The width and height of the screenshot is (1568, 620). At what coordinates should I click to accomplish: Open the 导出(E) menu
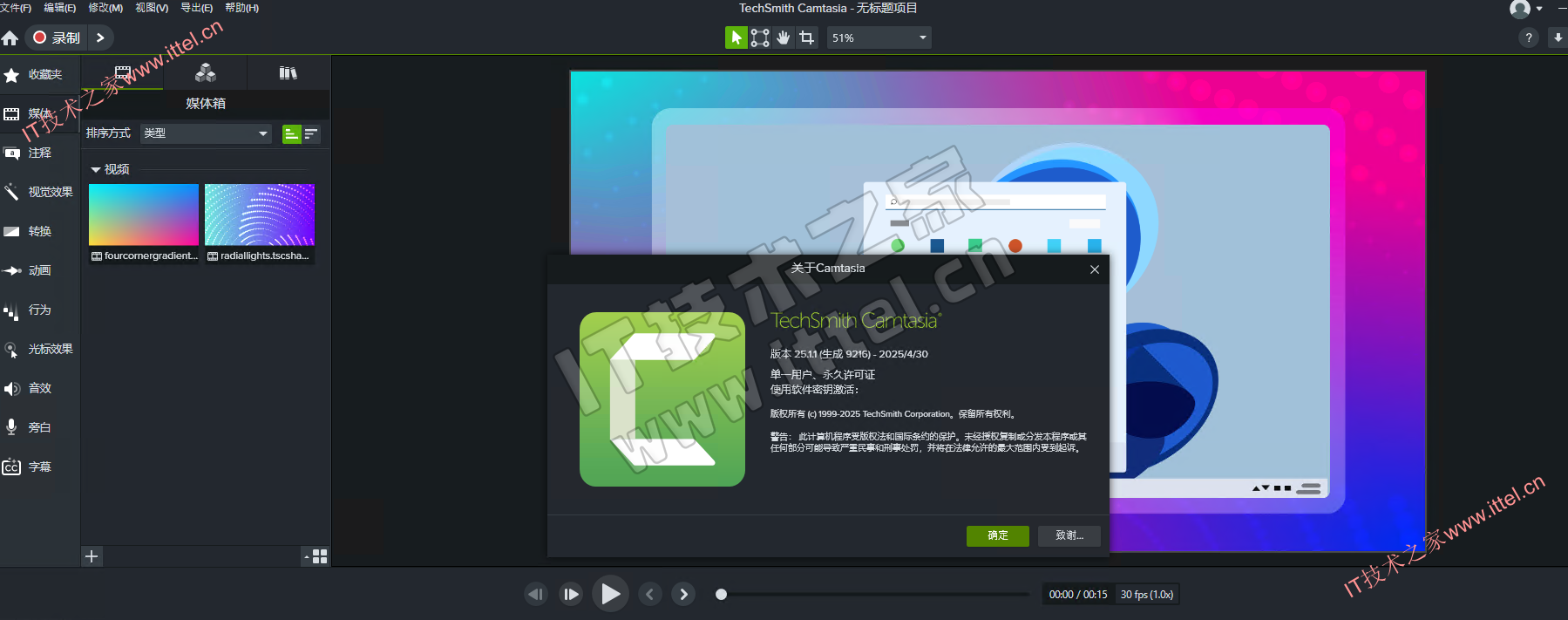(196, 8)
